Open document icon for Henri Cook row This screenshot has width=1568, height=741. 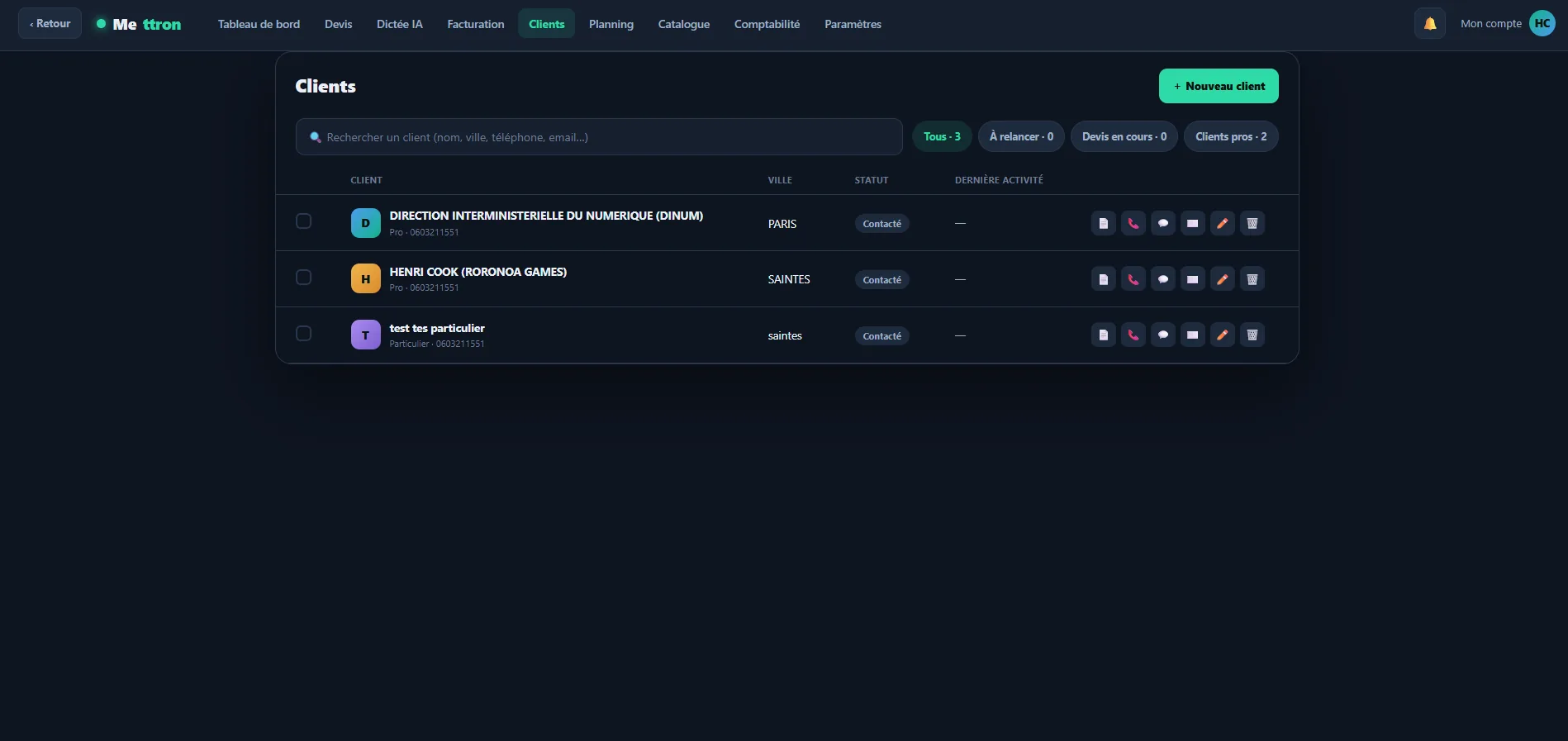coord(1103,279)
